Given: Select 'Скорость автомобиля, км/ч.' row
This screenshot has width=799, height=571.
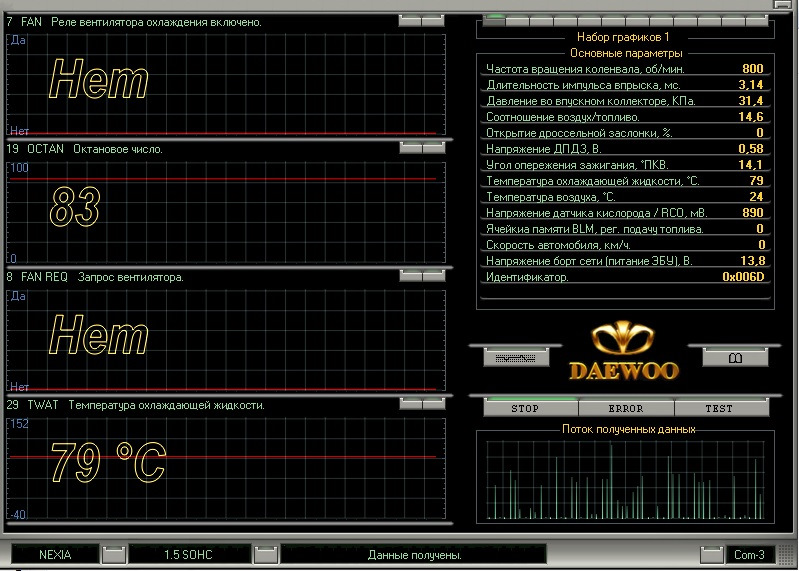Looking at the screenshot, I should [x=625, y=245].
